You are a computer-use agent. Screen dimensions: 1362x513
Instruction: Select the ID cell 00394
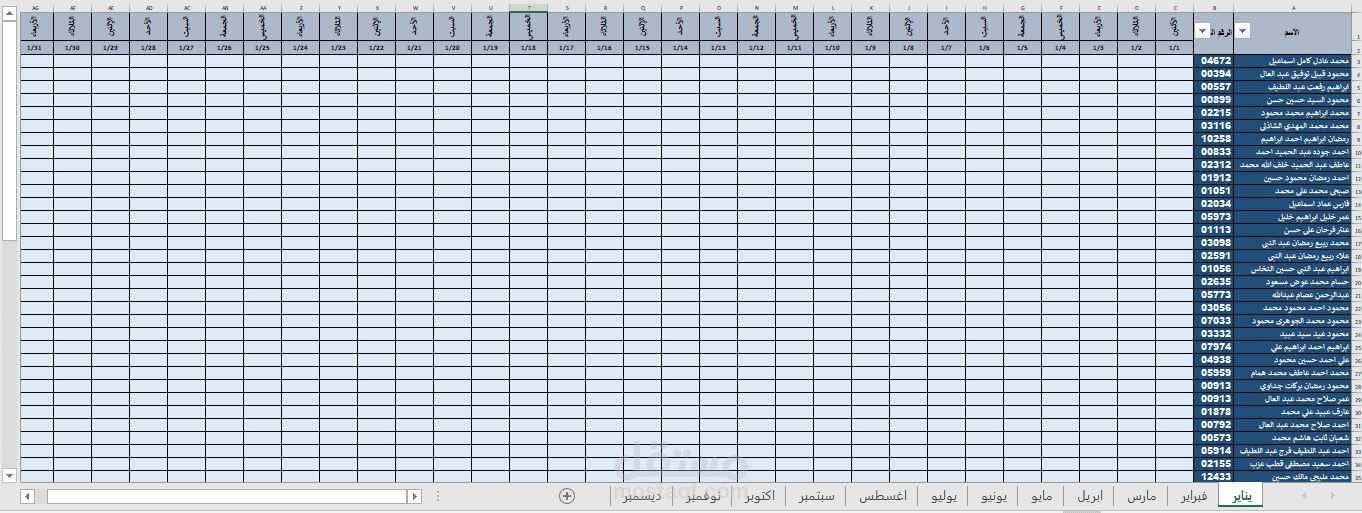[x=1214, y=74]
